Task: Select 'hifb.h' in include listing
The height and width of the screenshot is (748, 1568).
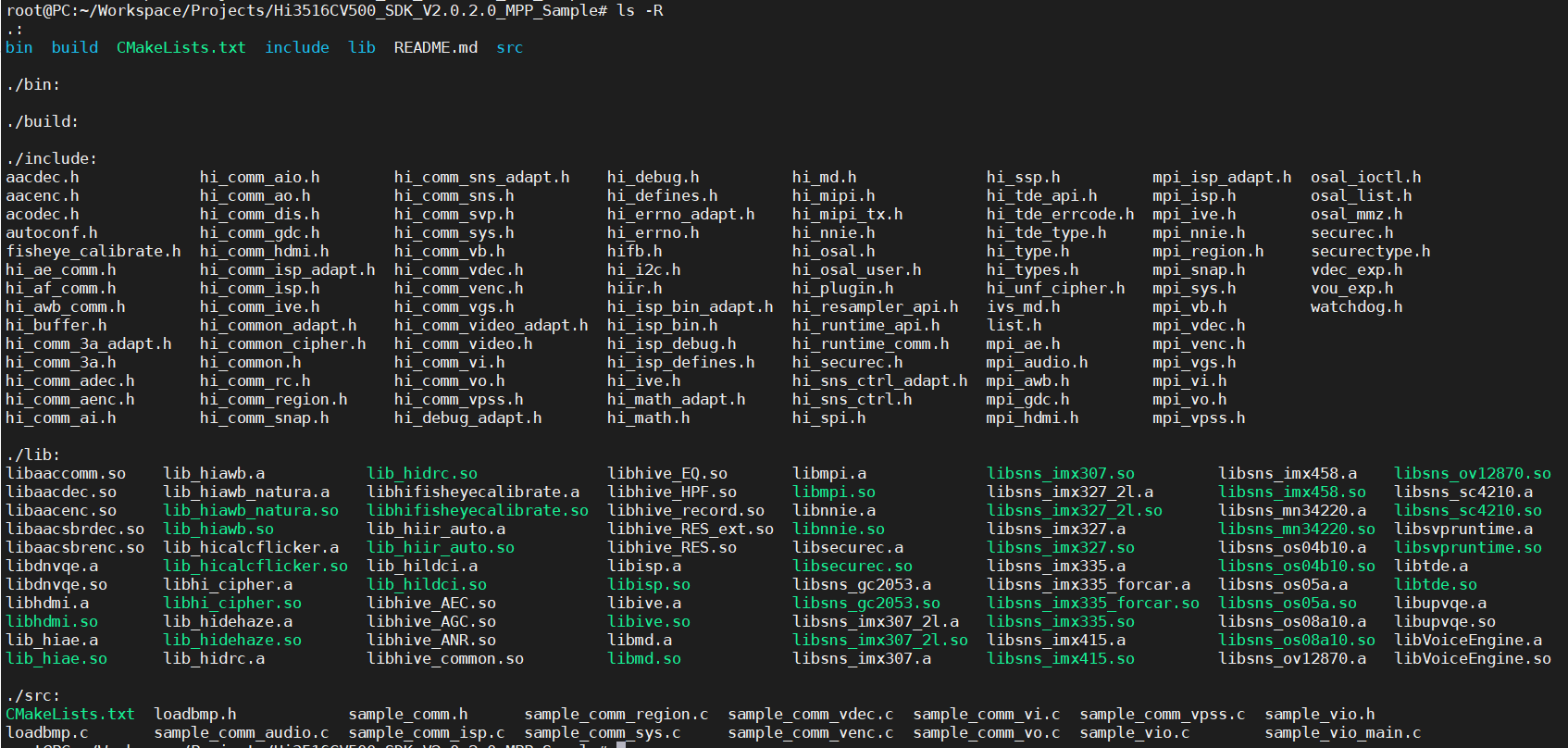Action: pos(635,251)
